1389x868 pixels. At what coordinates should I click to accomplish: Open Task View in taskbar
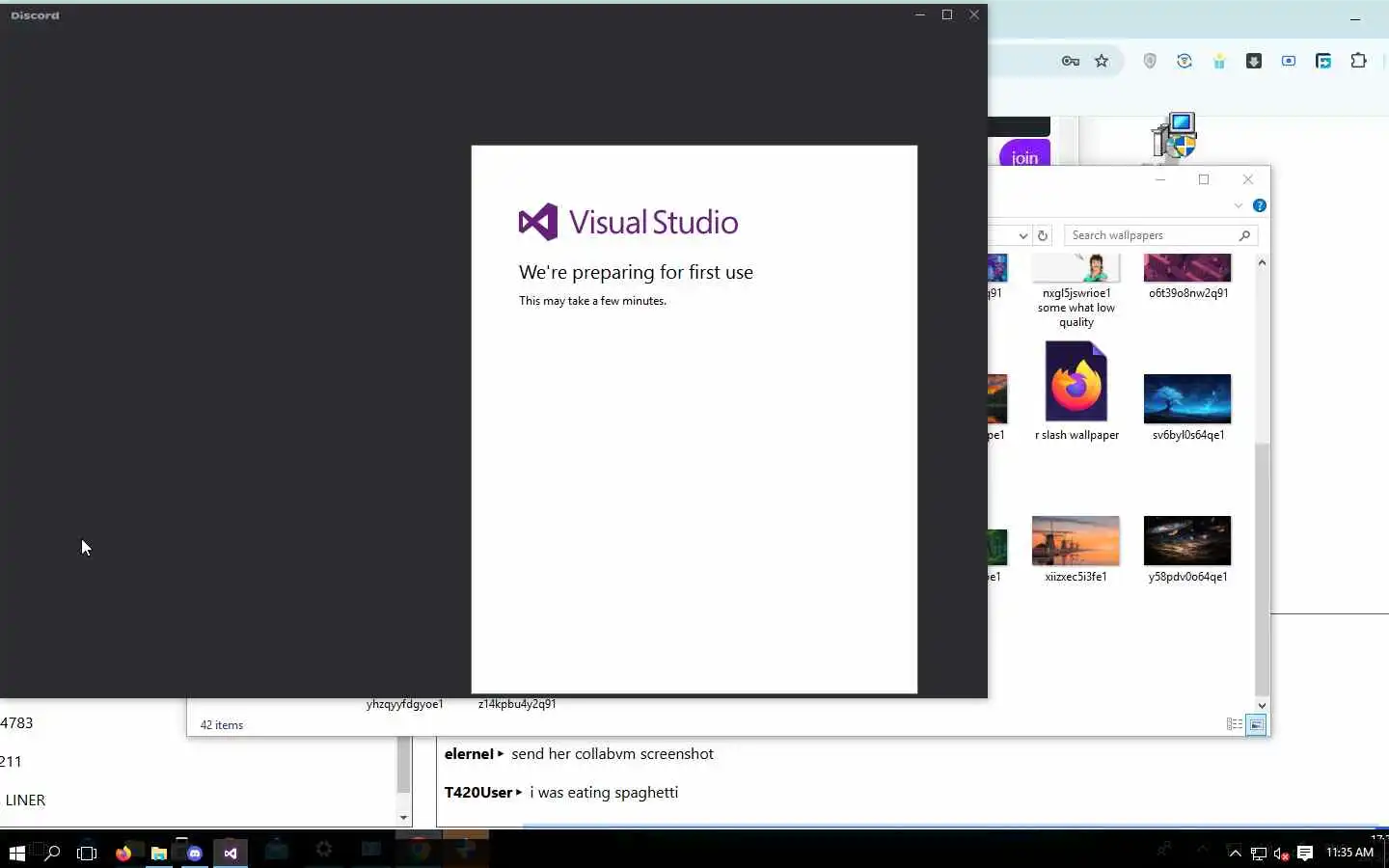click(87, 853)
